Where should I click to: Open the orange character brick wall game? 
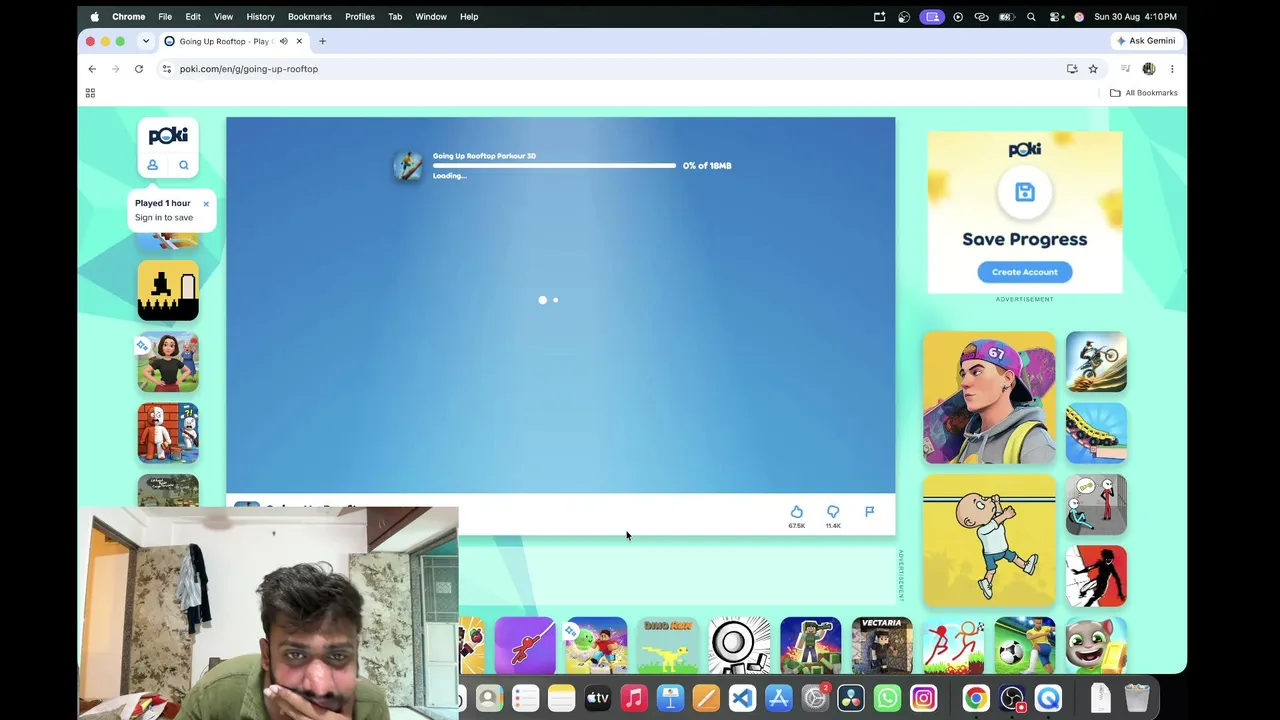(x=168, y=433)
